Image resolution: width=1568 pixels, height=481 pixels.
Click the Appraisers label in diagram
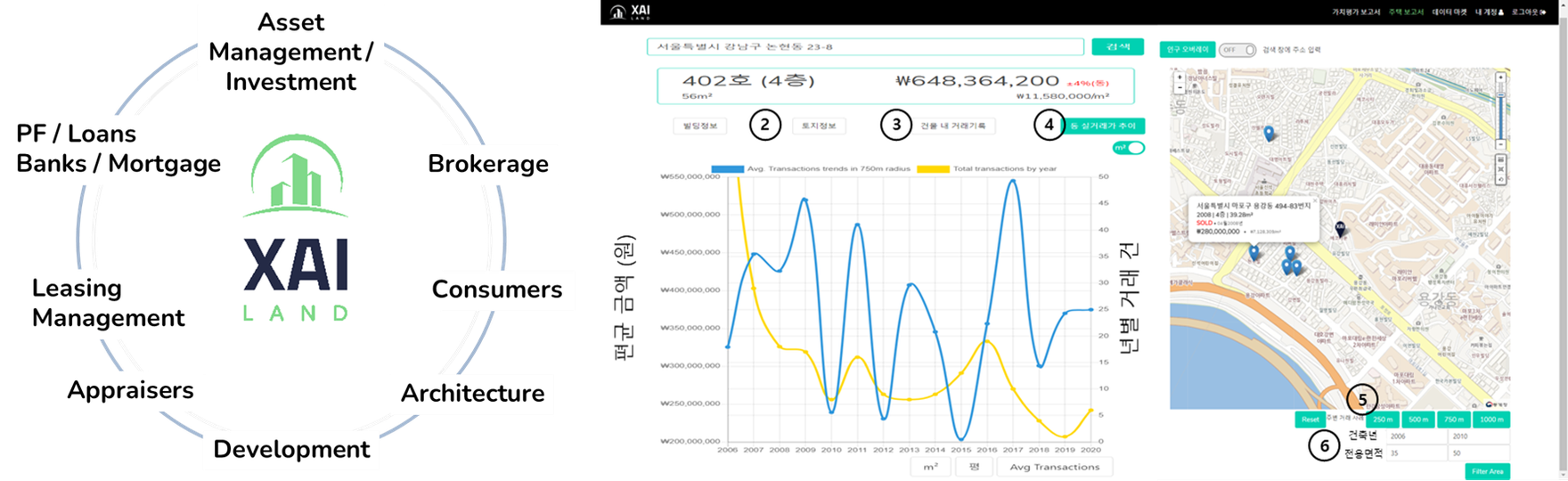point(130,390)
